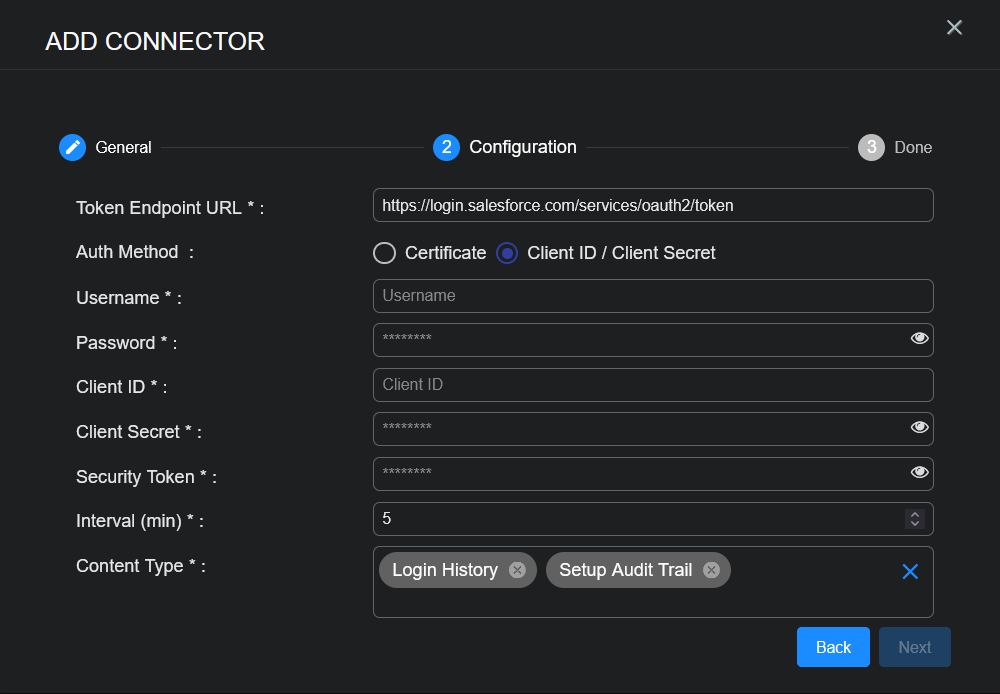The height and width of the screenshot is (694, 1000).
Task: Remove the Setup Audit Trail tag
Action: click(711, 570)
